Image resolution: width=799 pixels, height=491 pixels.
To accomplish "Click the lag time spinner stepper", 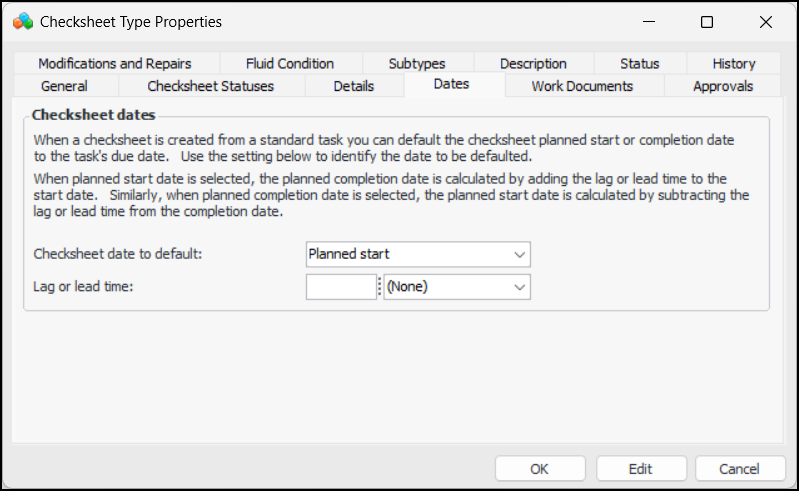I will 379,287.
